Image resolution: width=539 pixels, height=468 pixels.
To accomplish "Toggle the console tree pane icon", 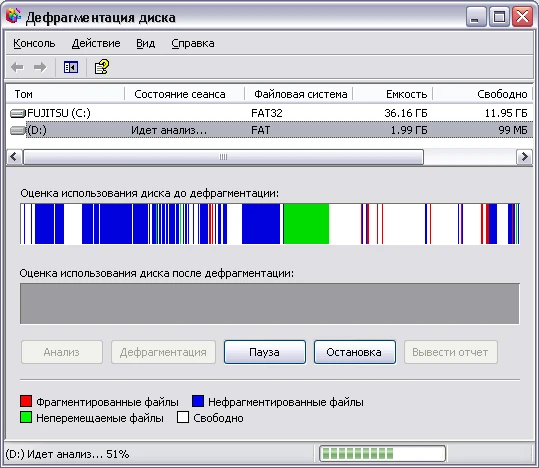I will [x=70, y=67].
